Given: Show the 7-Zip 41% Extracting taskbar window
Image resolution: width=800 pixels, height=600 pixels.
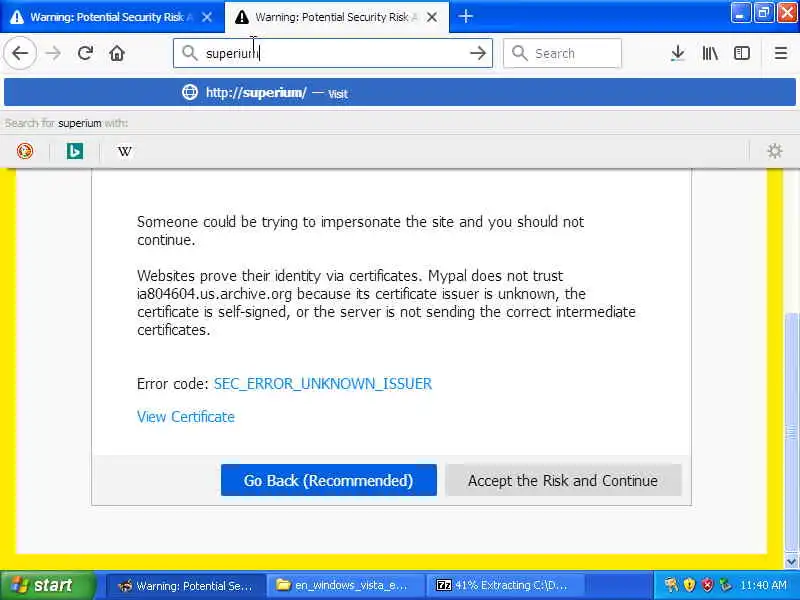Looking at the screenshot, I should click(504, 585).
